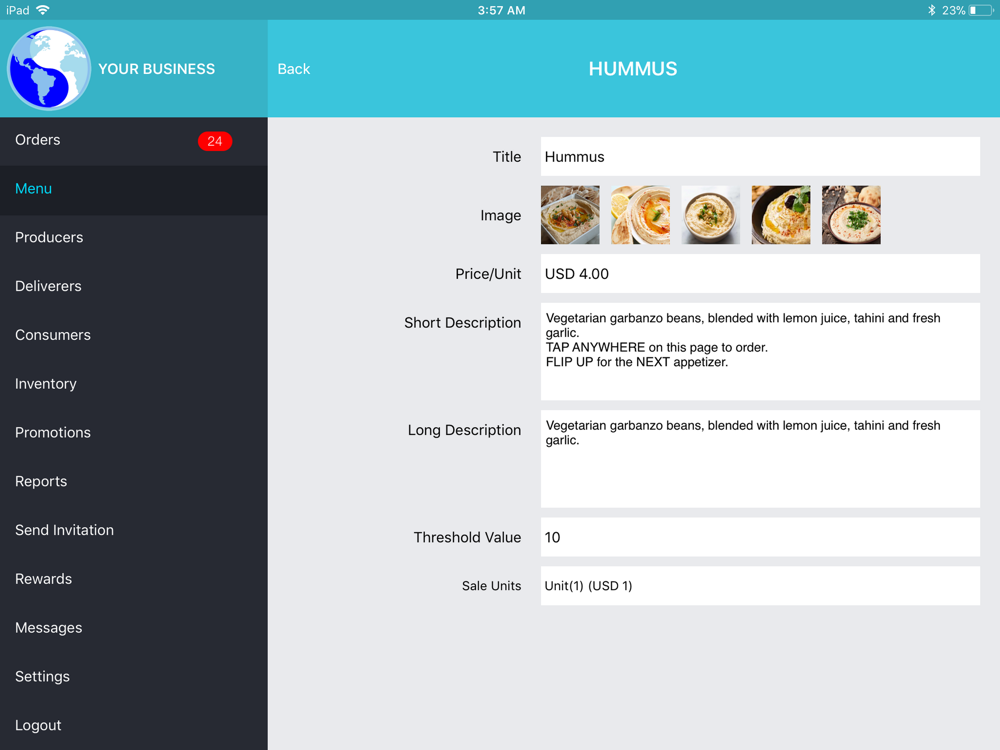Screen dimensions: 1000x750
Task: Pick the fourth hummus image thumbnail
Action: [781, 215]
